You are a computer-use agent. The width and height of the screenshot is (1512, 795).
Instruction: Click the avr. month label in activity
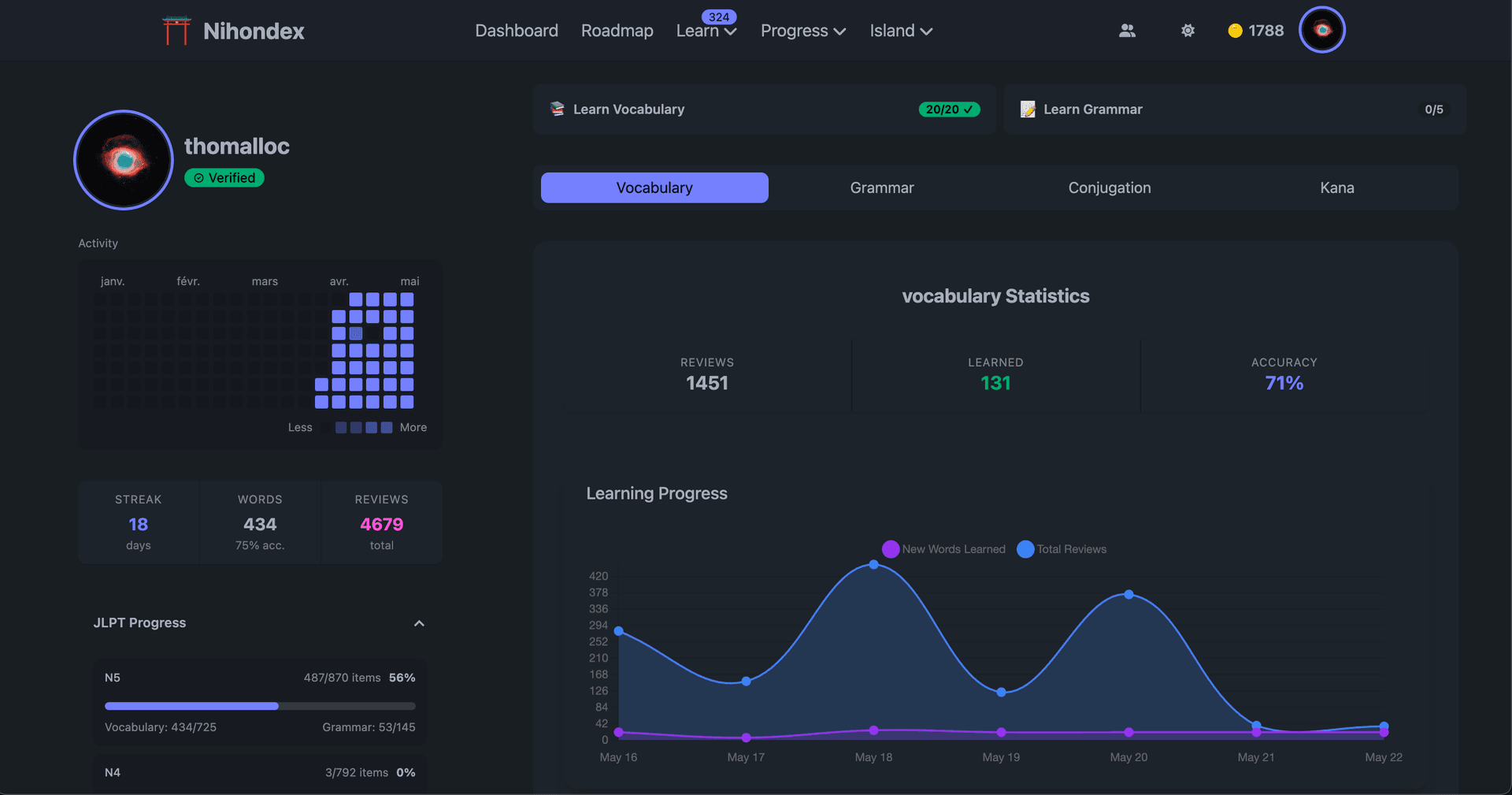[339, 281]
